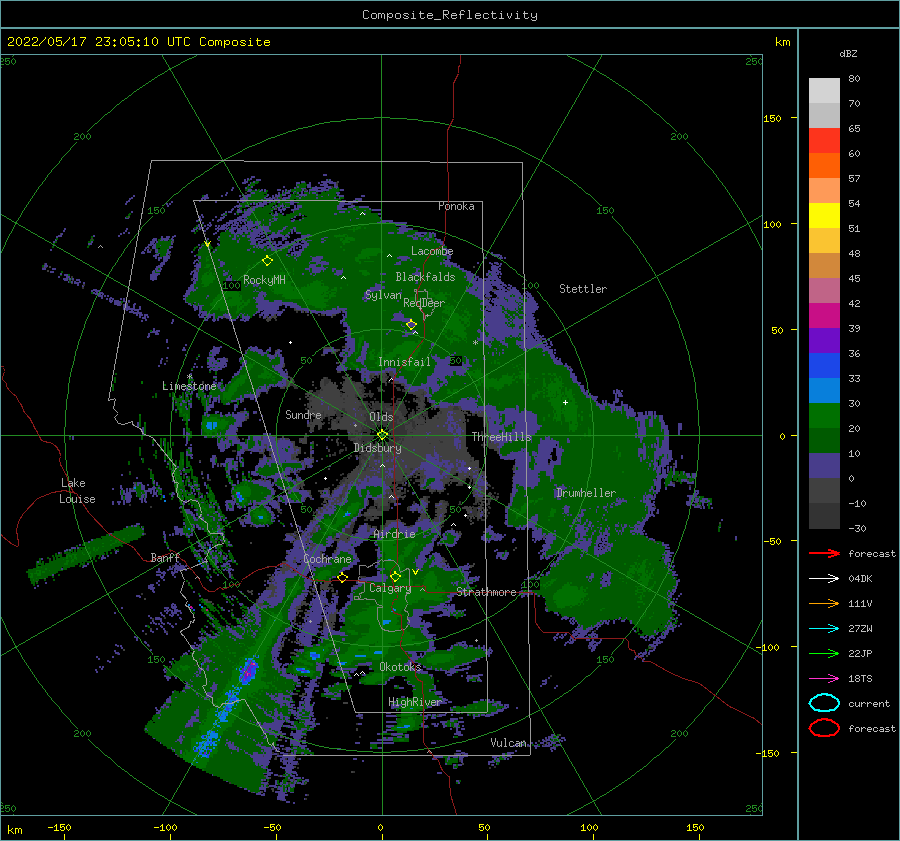
Task: Select the dark green 20-10 dBZ swatch
Action: (824, 441)
